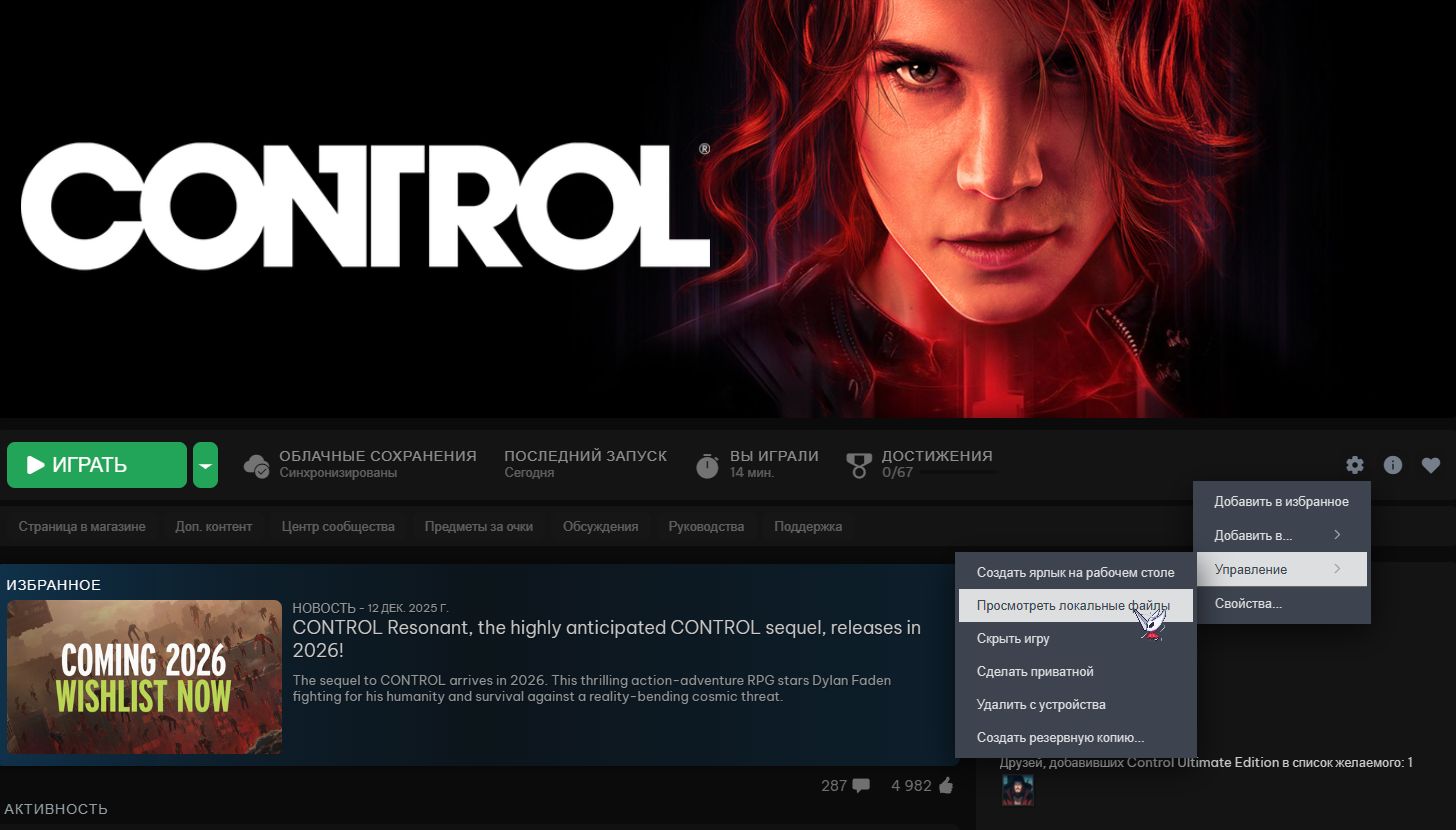Viewport: 1456px width, 830px height.
Task: Select Добавить в избранное
Action: click(1282, 501)
